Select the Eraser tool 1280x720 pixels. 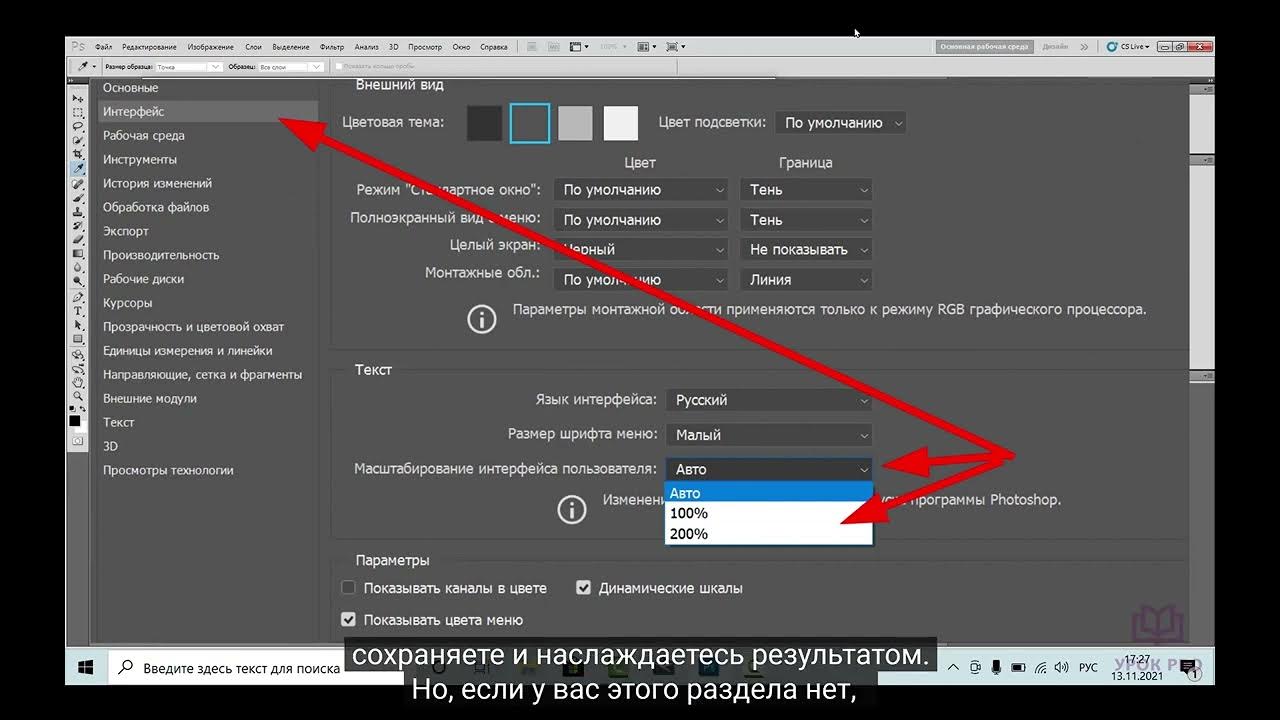pyautogui.click(x=77, y=240)
